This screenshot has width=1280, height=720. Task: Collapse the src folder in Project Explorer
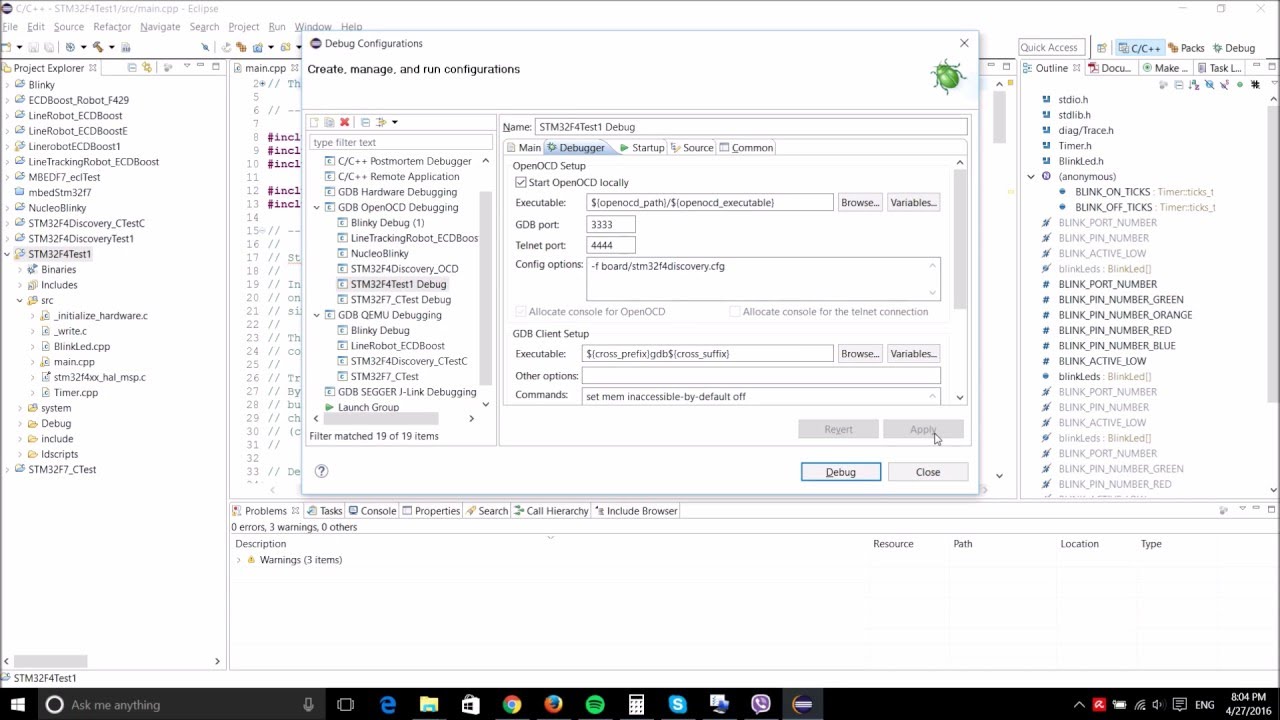20,300
